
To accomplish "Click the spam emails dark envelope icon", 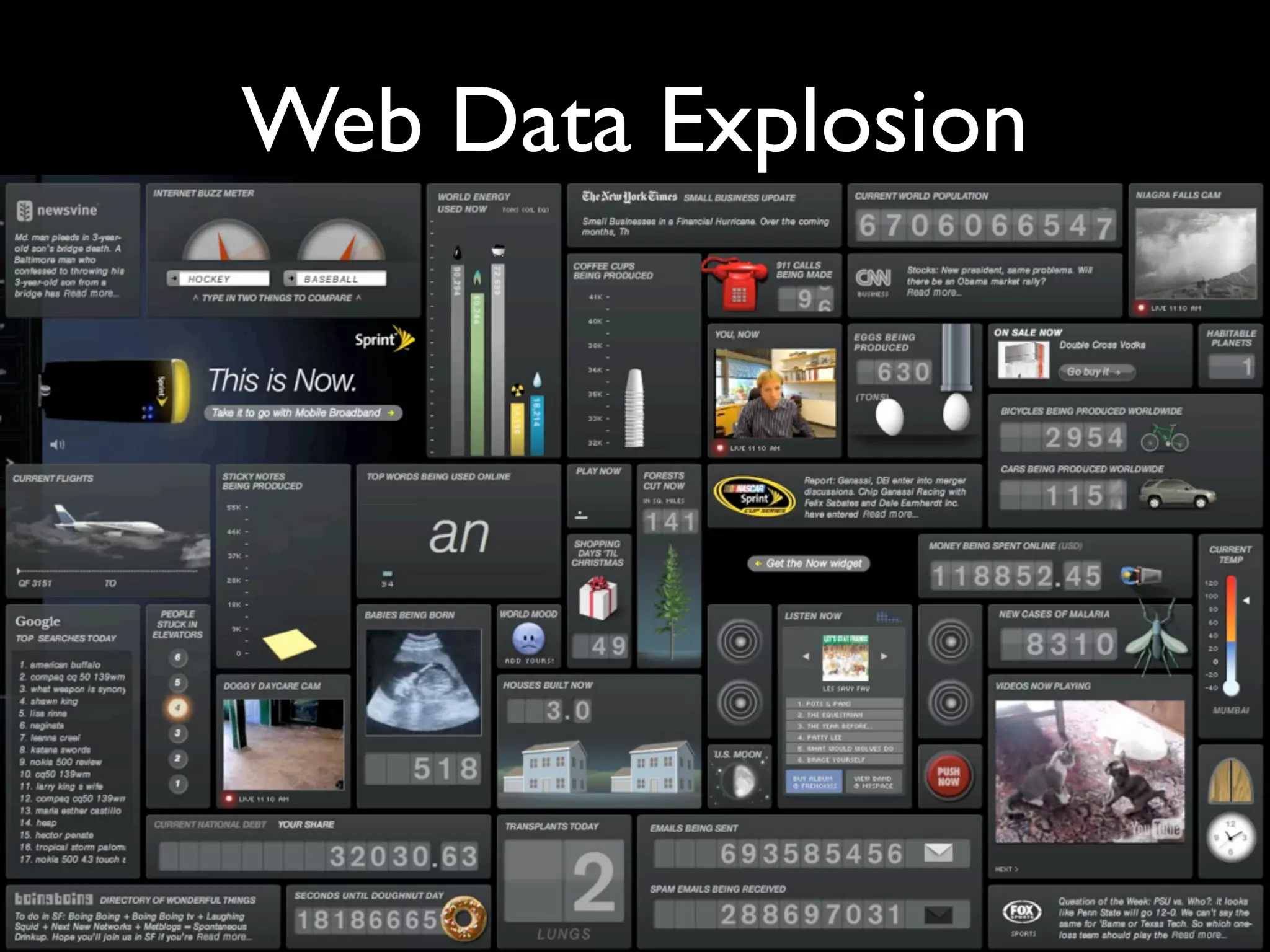I will click(938, 914).
